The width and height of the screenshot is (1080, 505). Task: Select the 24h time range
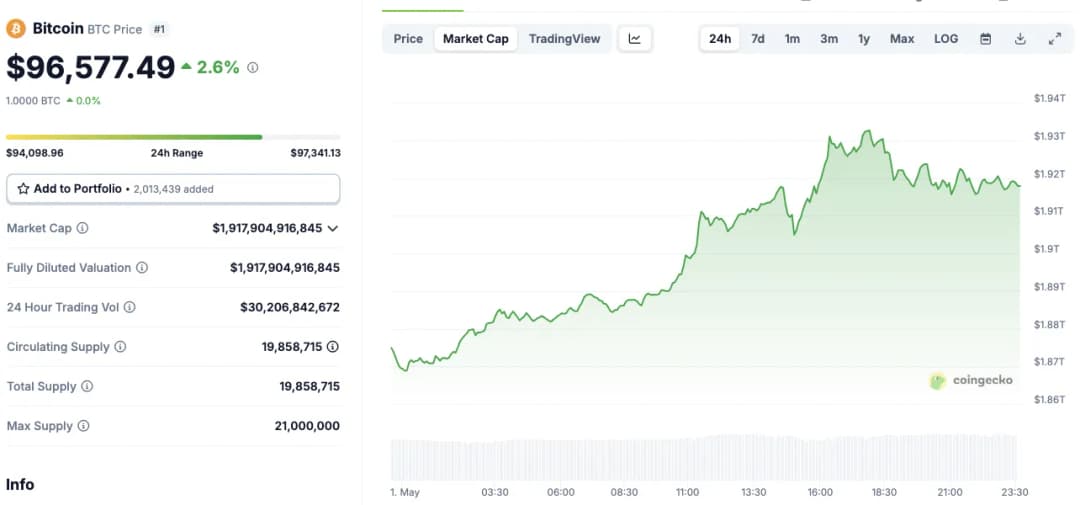coord(720,39)
